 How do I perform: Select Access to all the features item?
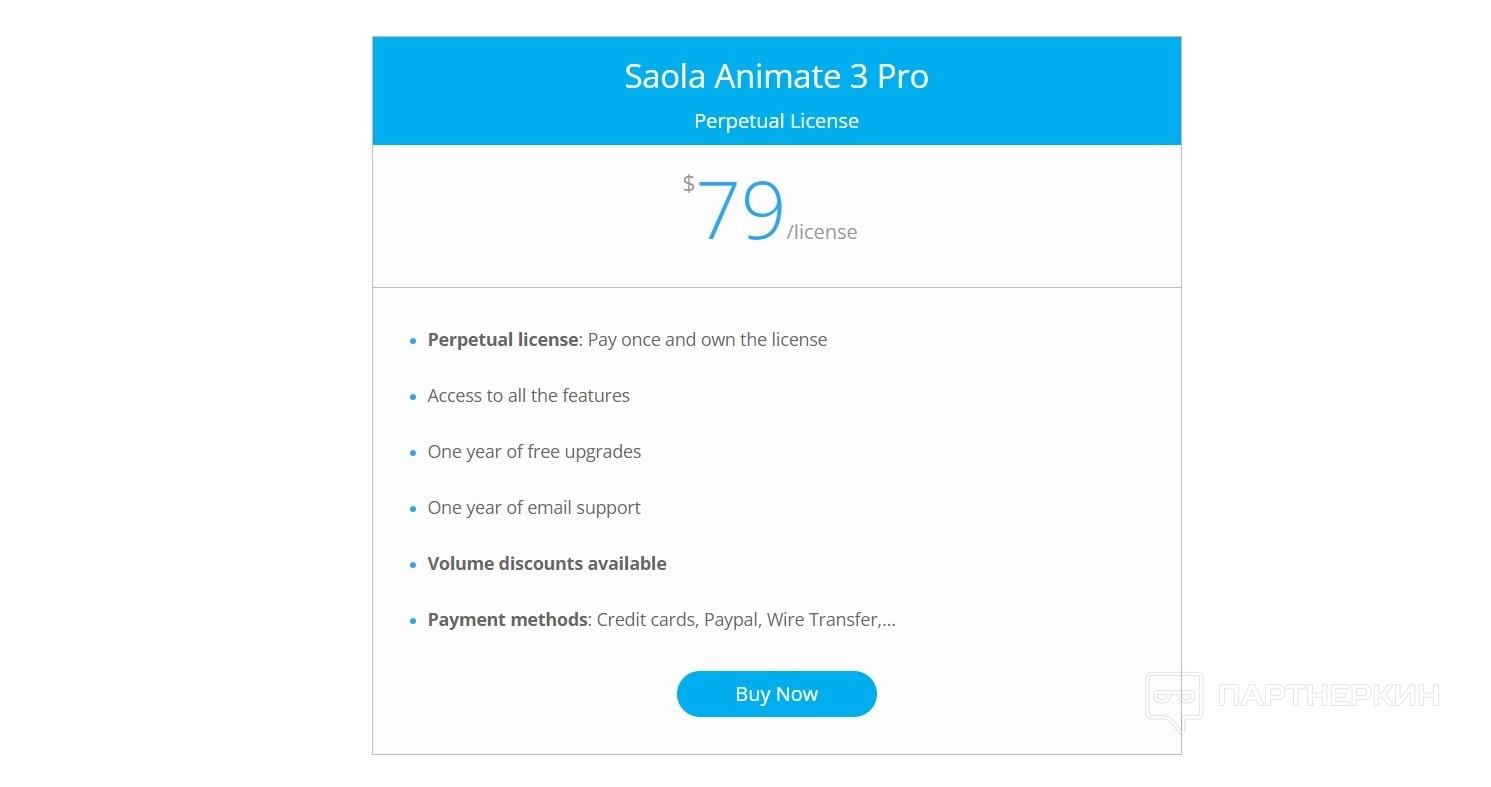528,396
